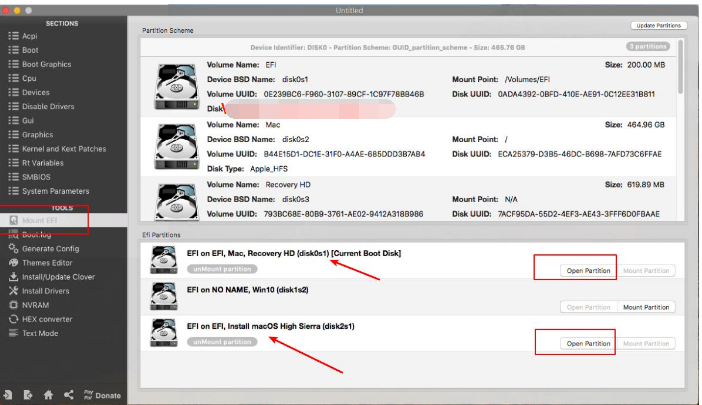Click the Mount EFI tool icon

point(13,220)
